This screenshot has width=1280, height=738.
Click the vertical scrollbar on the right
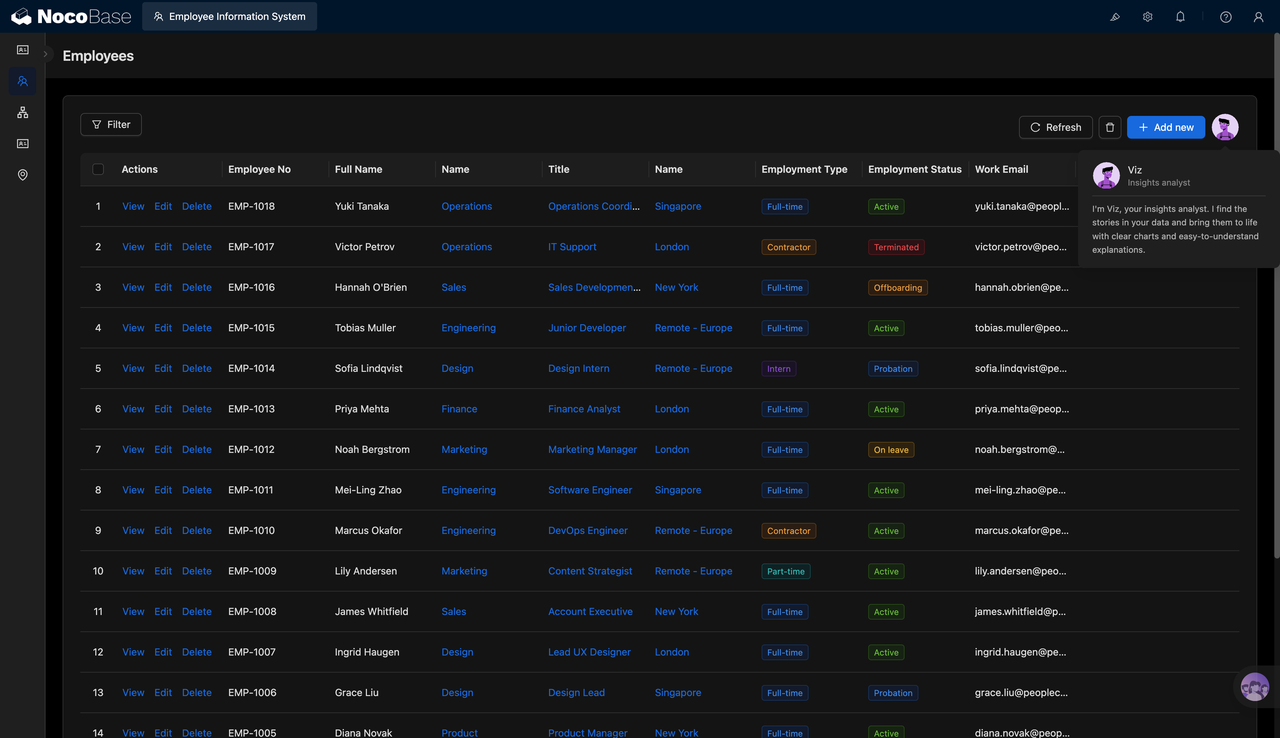(x=1275, y=300)
